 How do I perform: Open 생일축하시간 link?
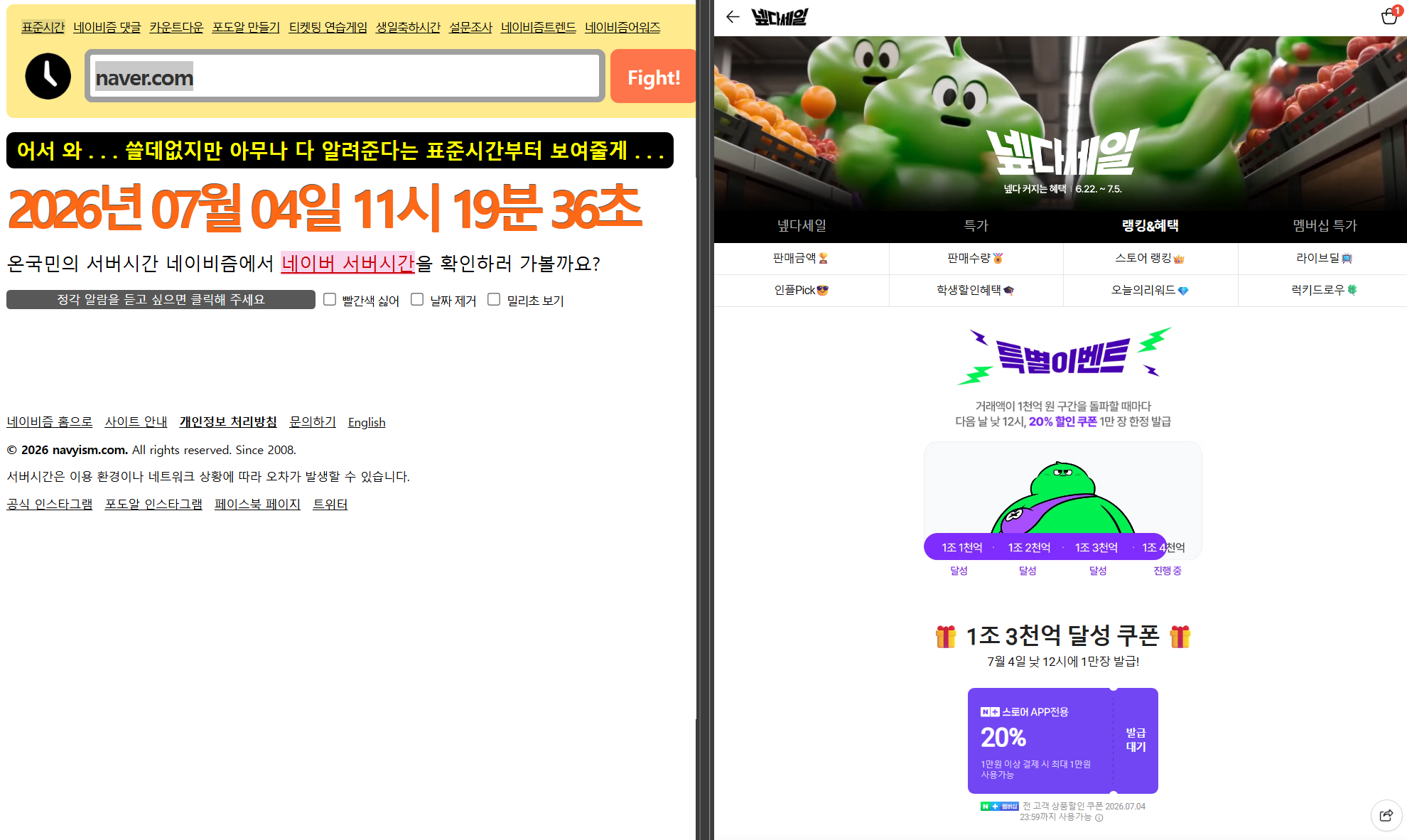(408, 27)
